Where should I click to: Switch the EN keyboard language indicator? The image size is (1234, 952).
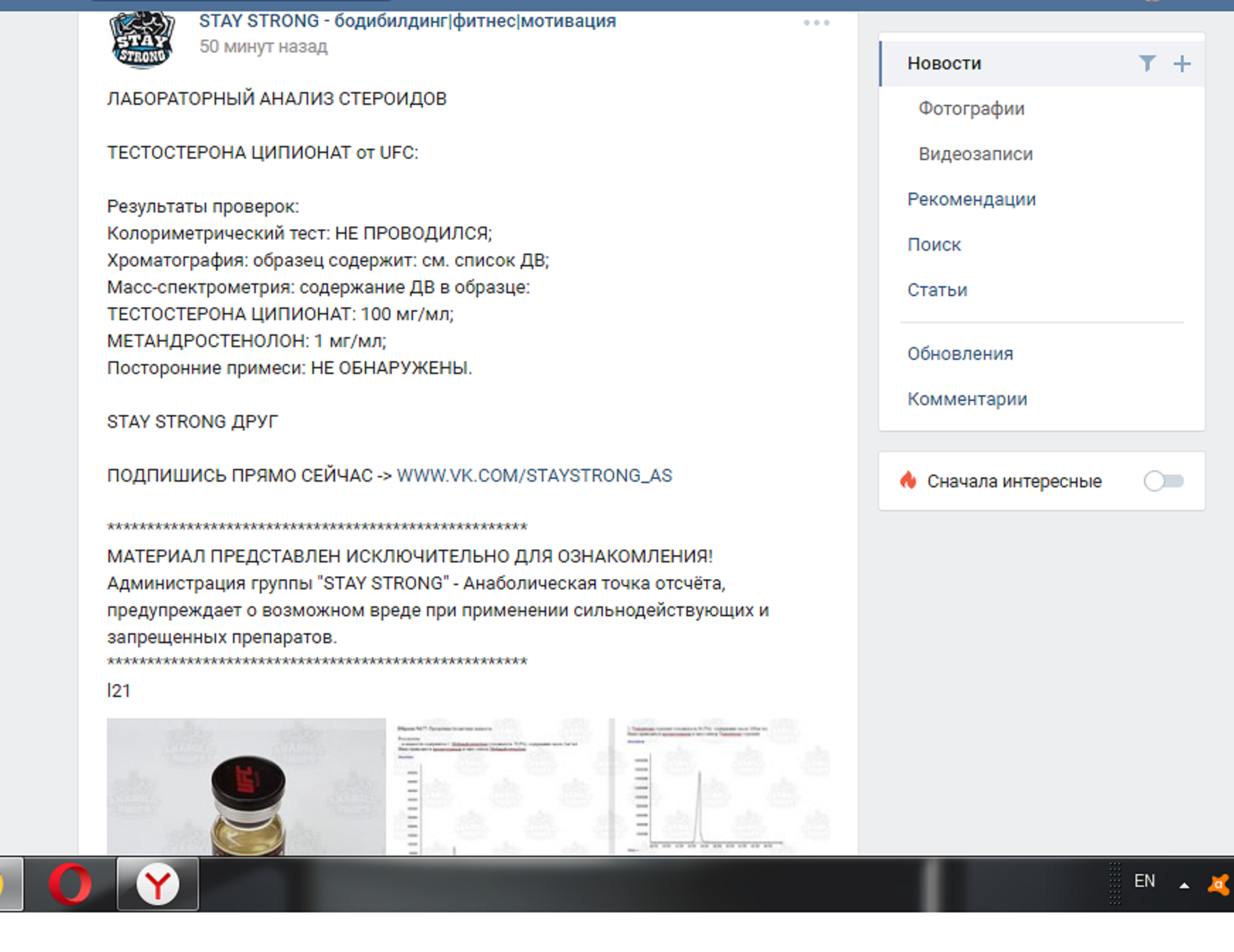[1144, 881]
